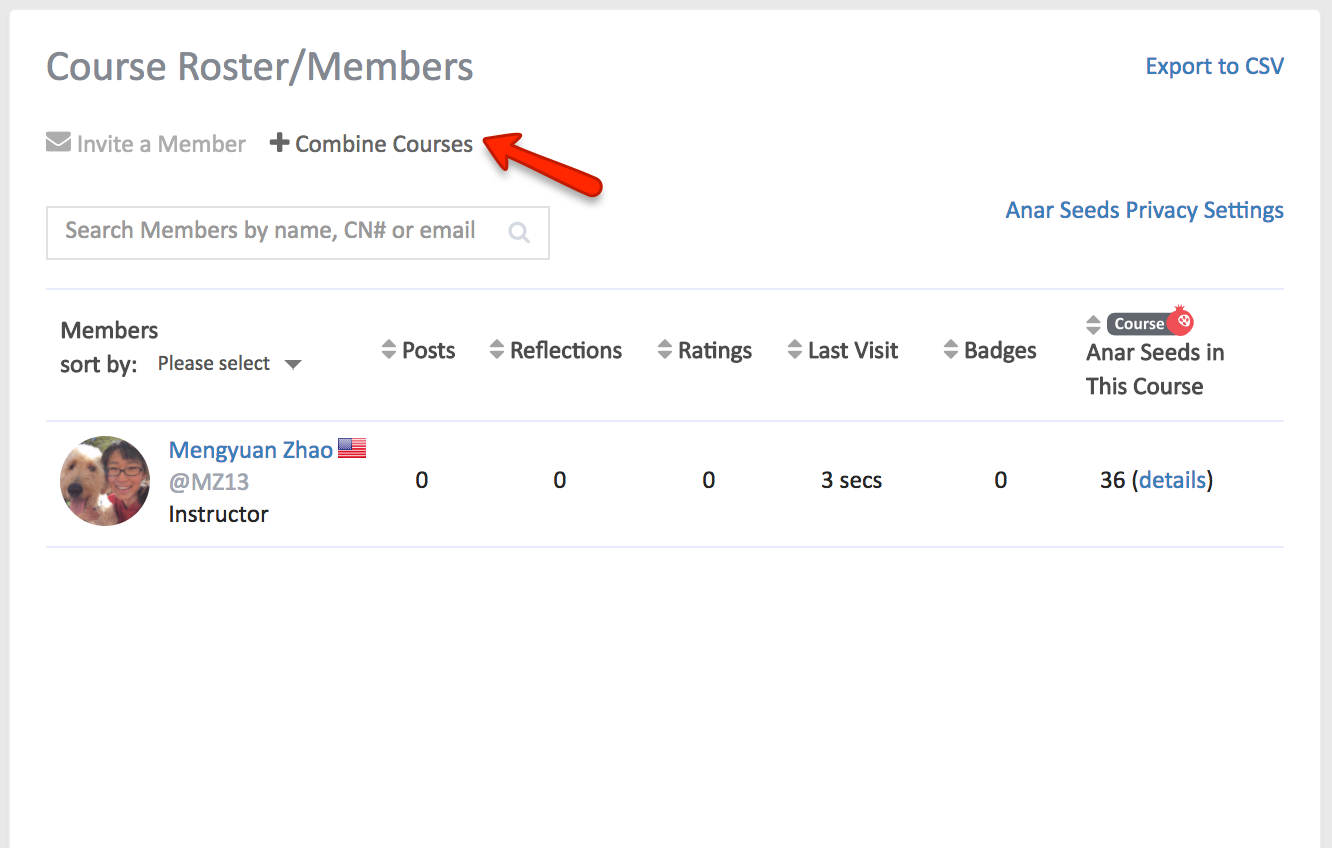Viewport: 1332px width, 848px height.
Task: Click the US flag next to Mengyuan Zhao
Action: pos(352,447)
